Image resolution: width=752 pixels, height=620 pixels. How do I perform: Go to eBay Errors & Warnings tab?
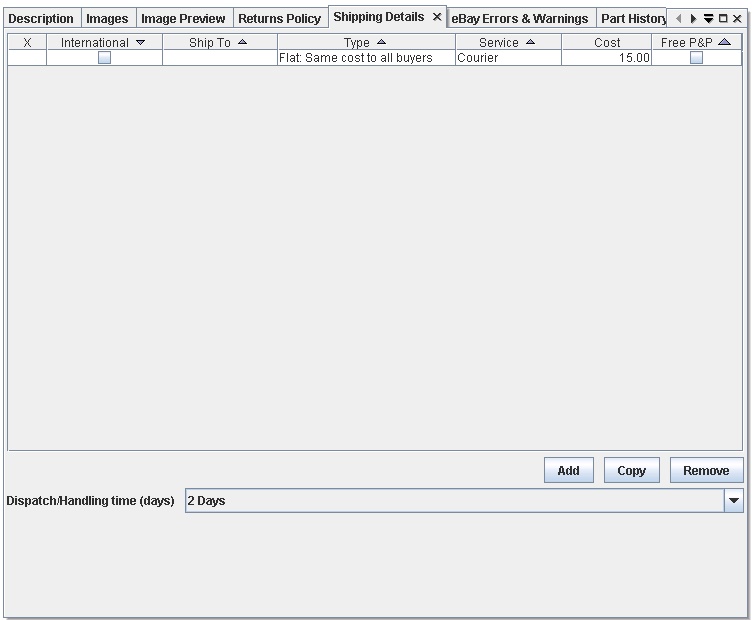[520, 19]
